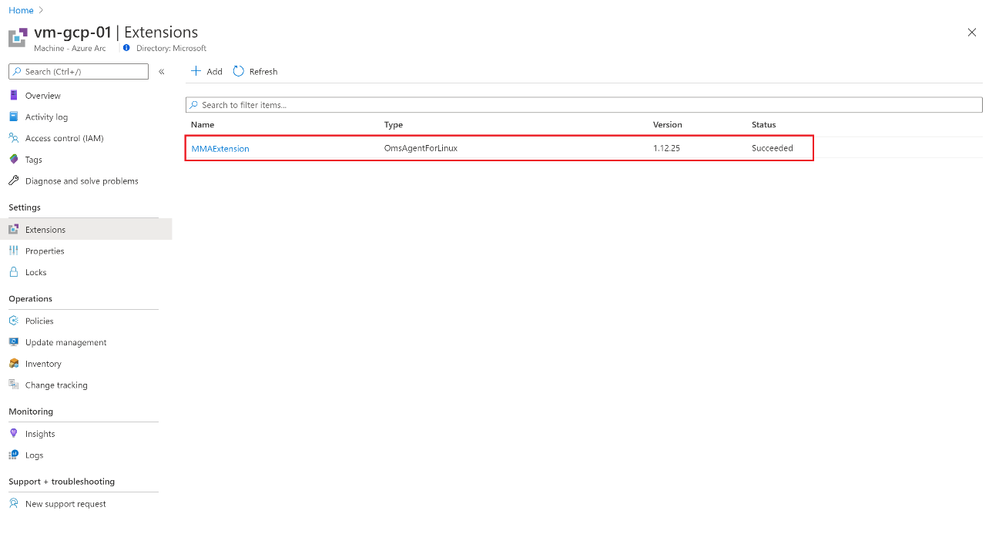Screen dimensions: 999x535
Task: Open Locks under Settings
Action: tap(36, 272)
